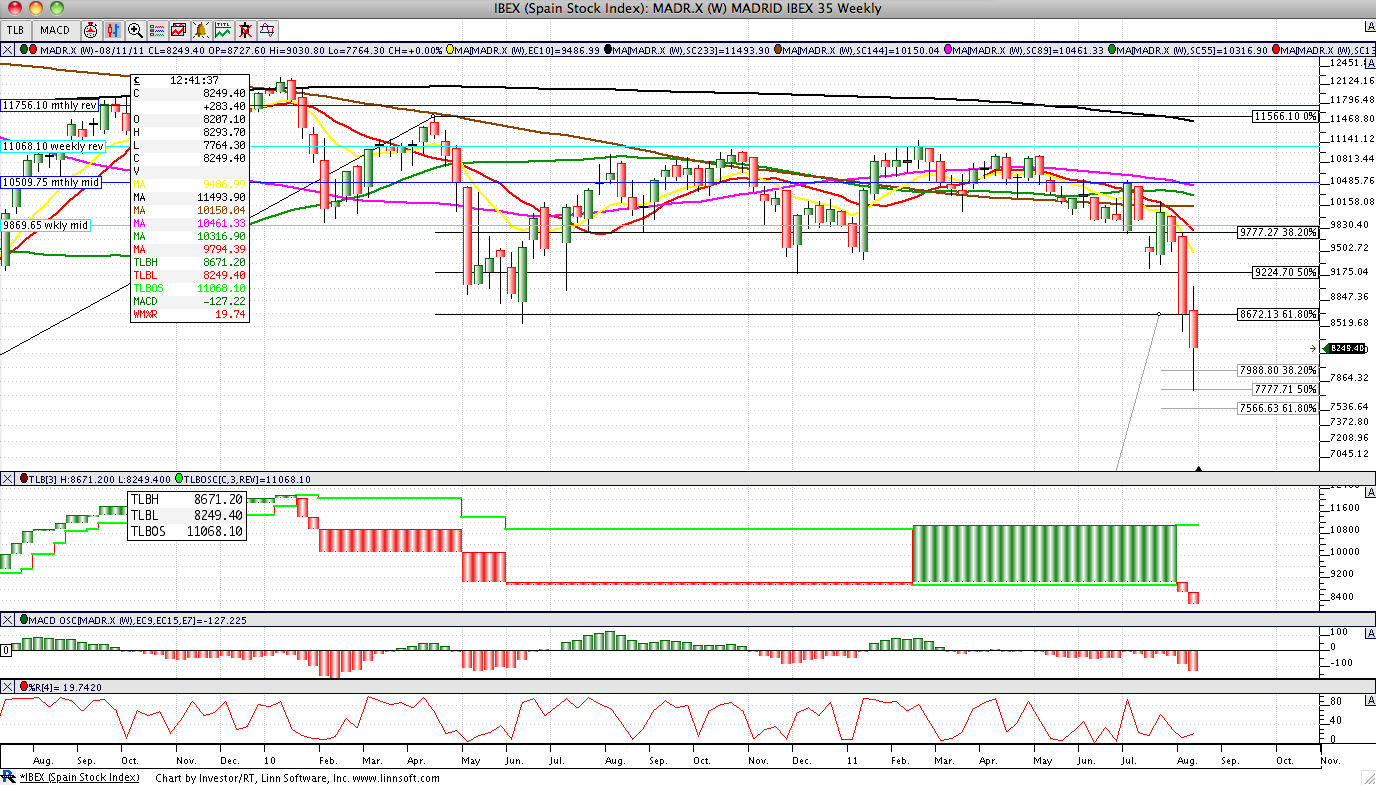Screen dimensions: 1376x785
Task: Select the pink oscillator waveform icon
Action: coord(267,30)
